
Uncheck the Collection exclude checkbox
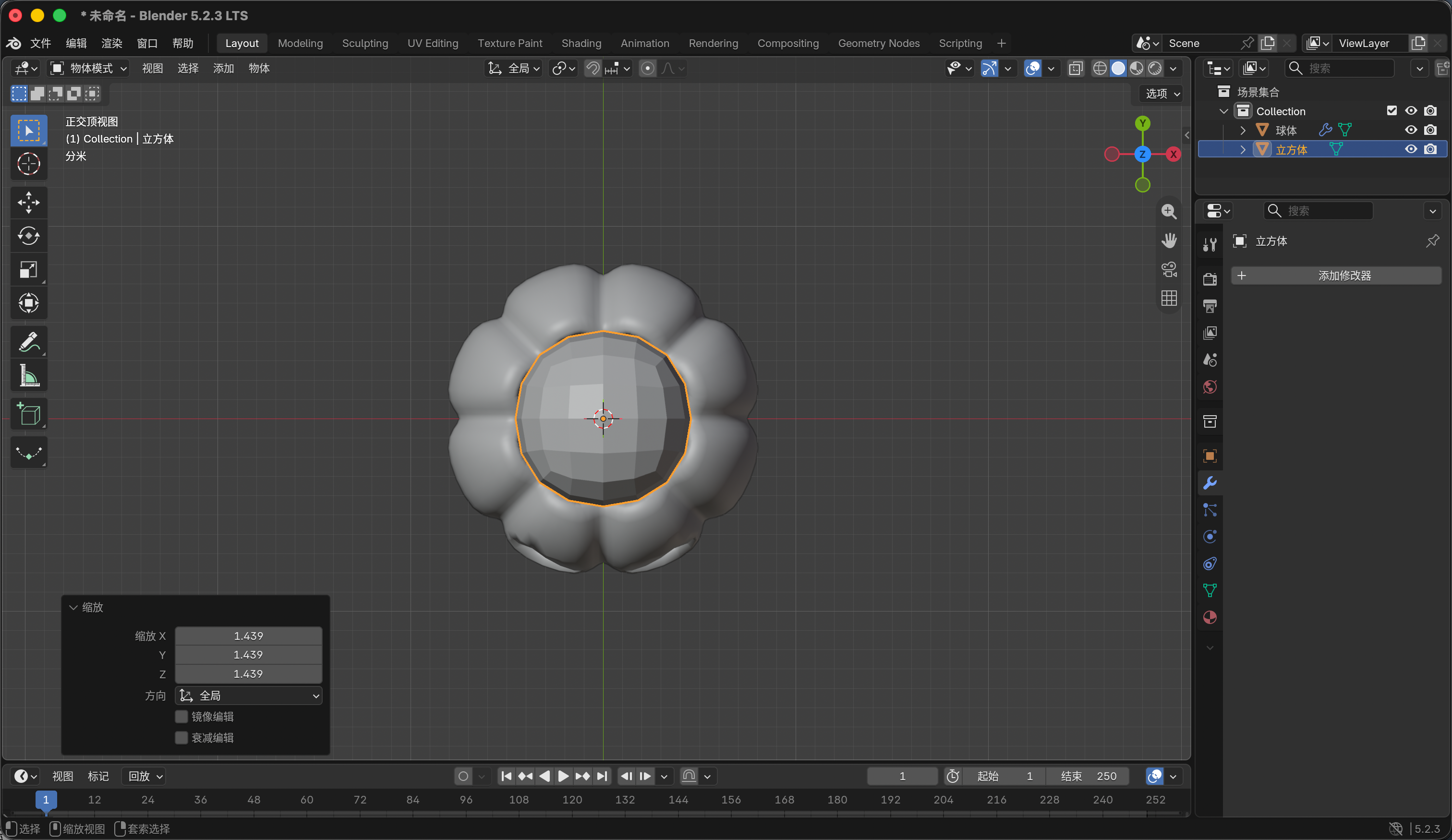point(1392,110)
